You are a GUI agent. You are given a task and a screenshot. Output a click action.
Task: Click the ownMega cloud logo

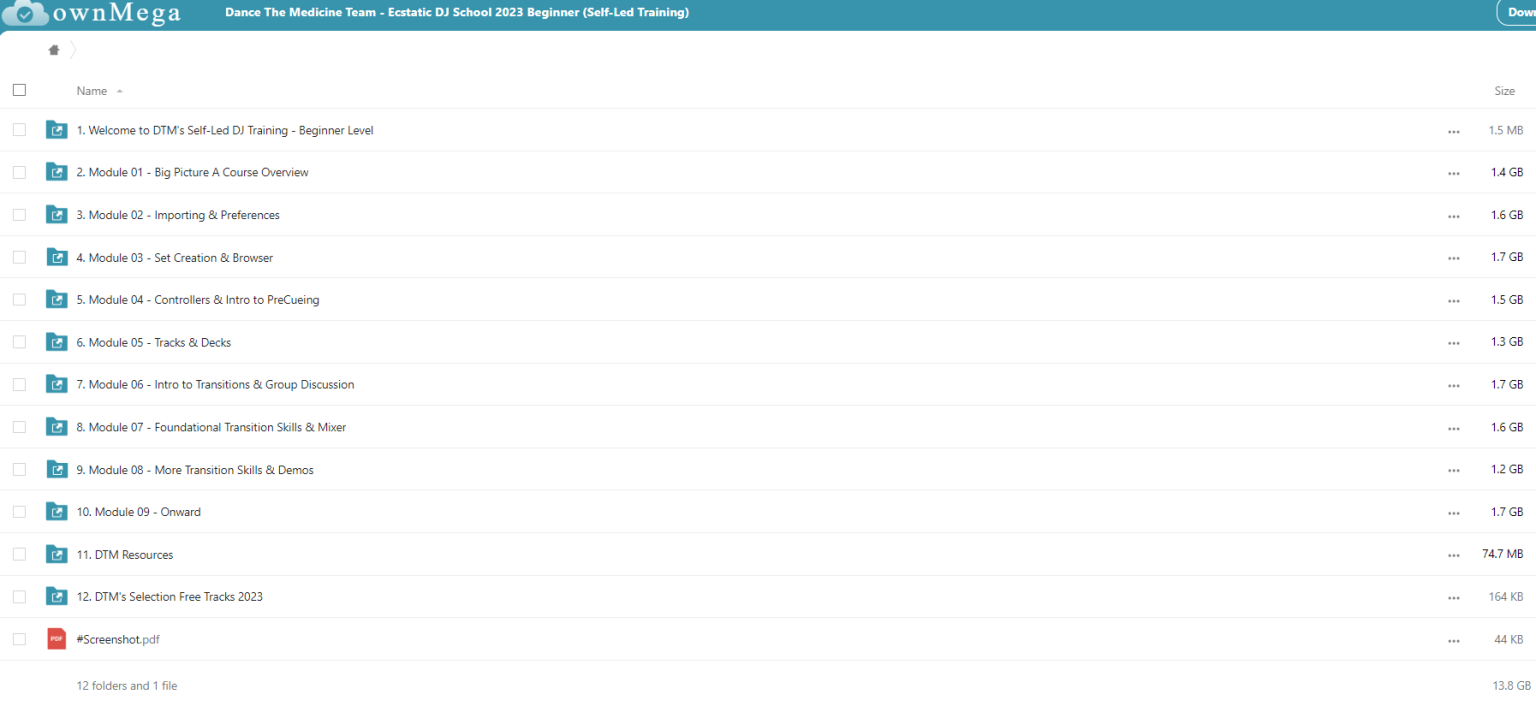(x=27, y=13)
